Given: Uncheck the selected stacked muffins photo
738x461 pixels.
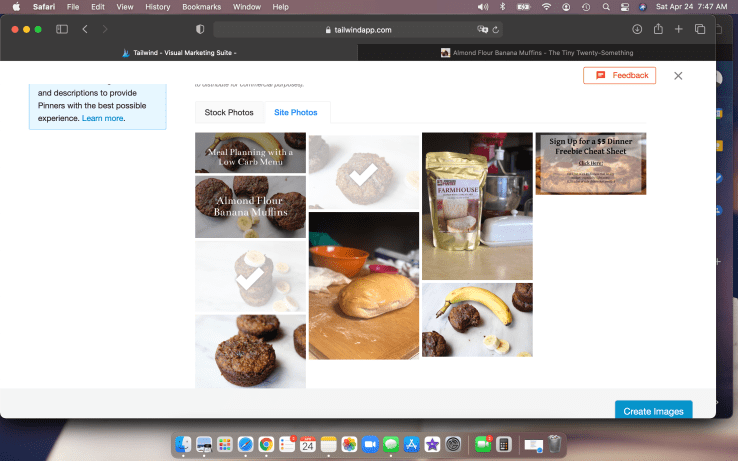Looking at the screenshot, I should click(x=250, y=278).
